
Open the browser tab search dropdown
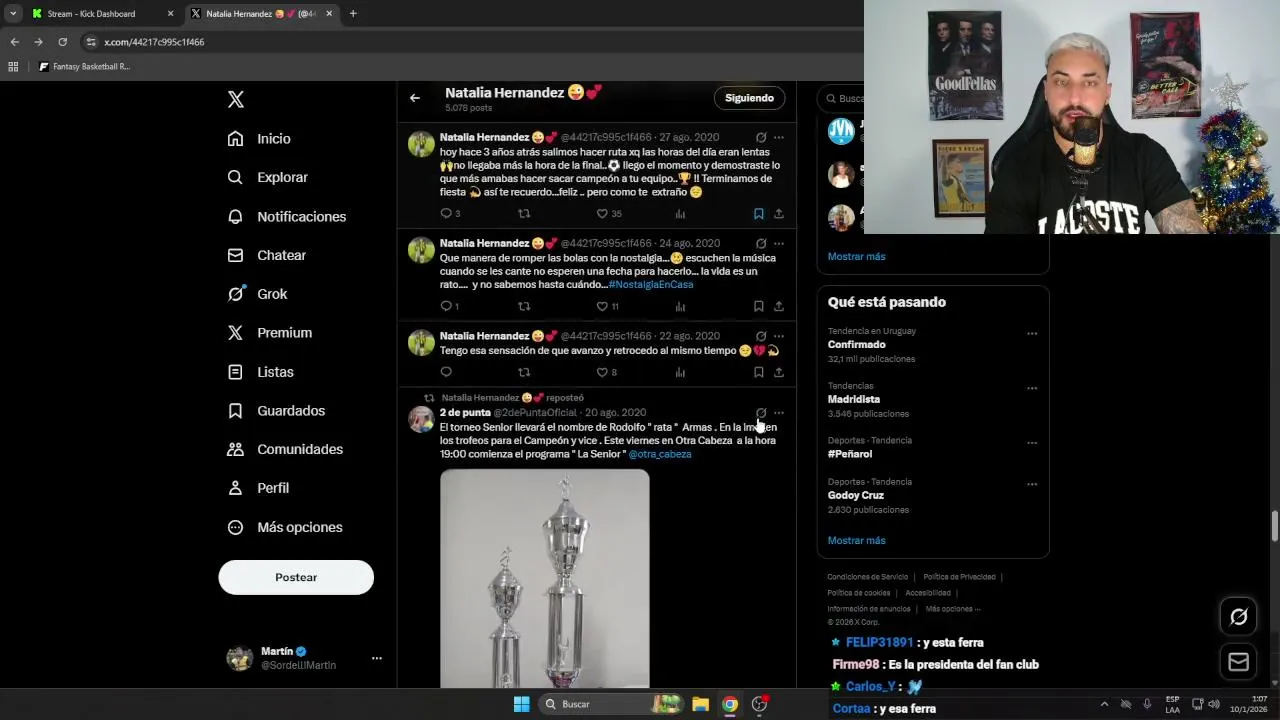coord(13,14)
